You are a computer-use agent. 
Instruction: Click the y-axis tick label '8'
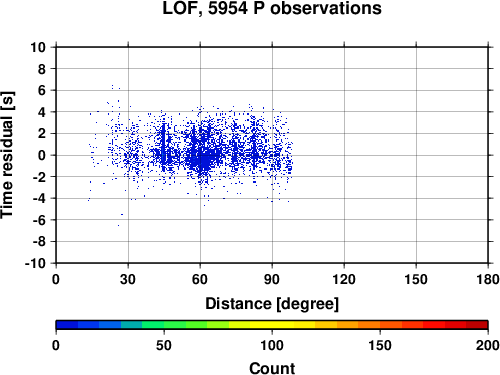point(42,69)
